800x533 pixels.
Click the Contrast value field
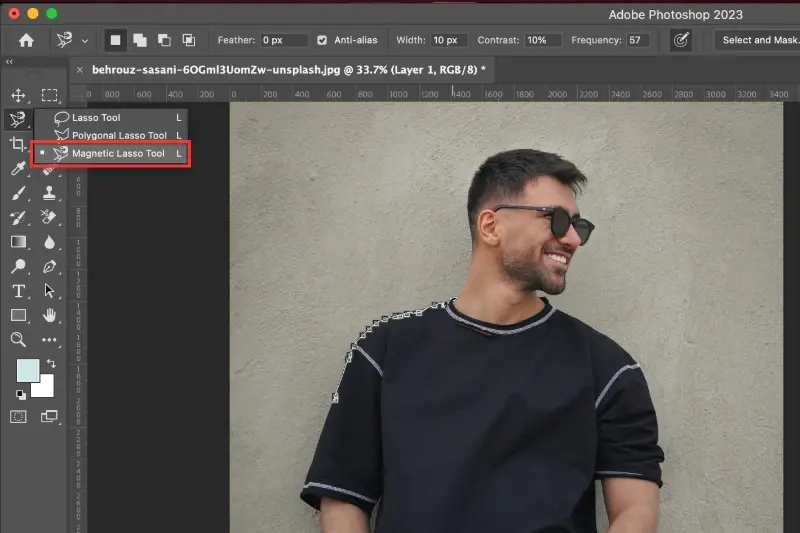pyautogui.click(x=543, y=40)
